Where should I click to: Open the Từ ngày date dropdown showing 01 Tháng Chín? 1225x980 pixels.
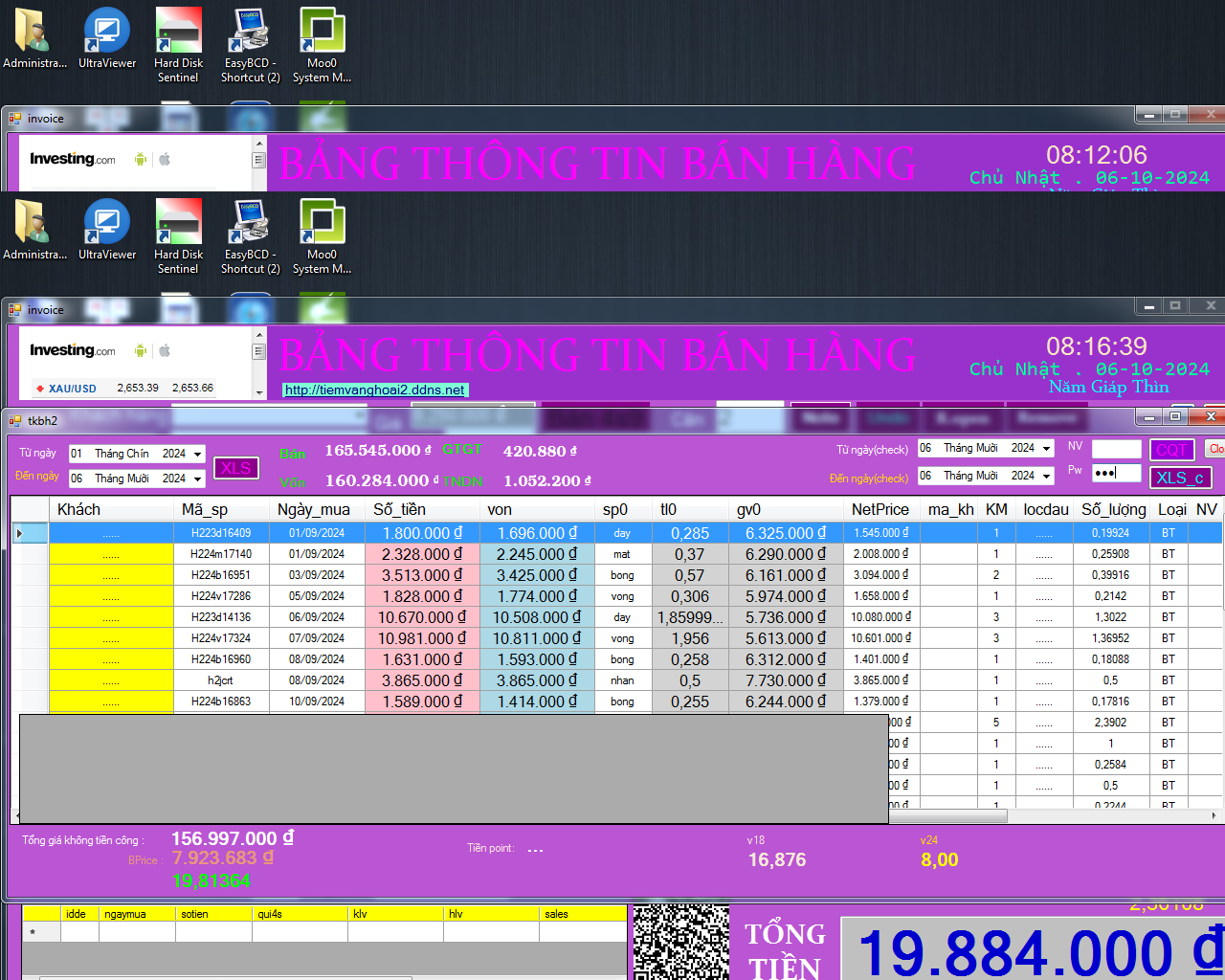197,454
